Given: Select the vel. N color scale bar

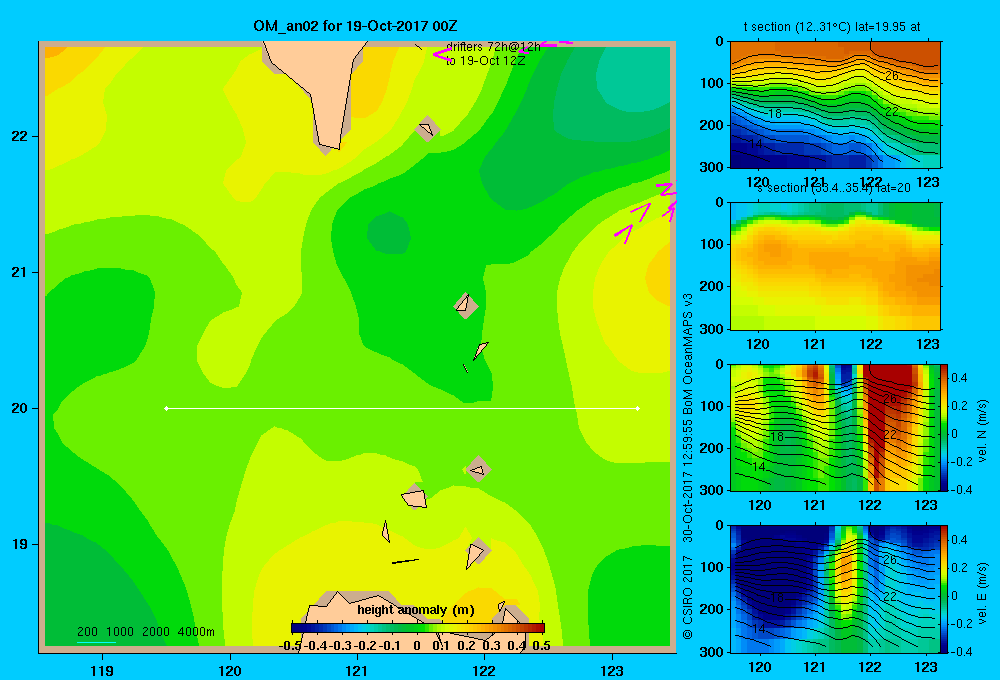Looking at the screenshot, I should click(x=945, y=427).
